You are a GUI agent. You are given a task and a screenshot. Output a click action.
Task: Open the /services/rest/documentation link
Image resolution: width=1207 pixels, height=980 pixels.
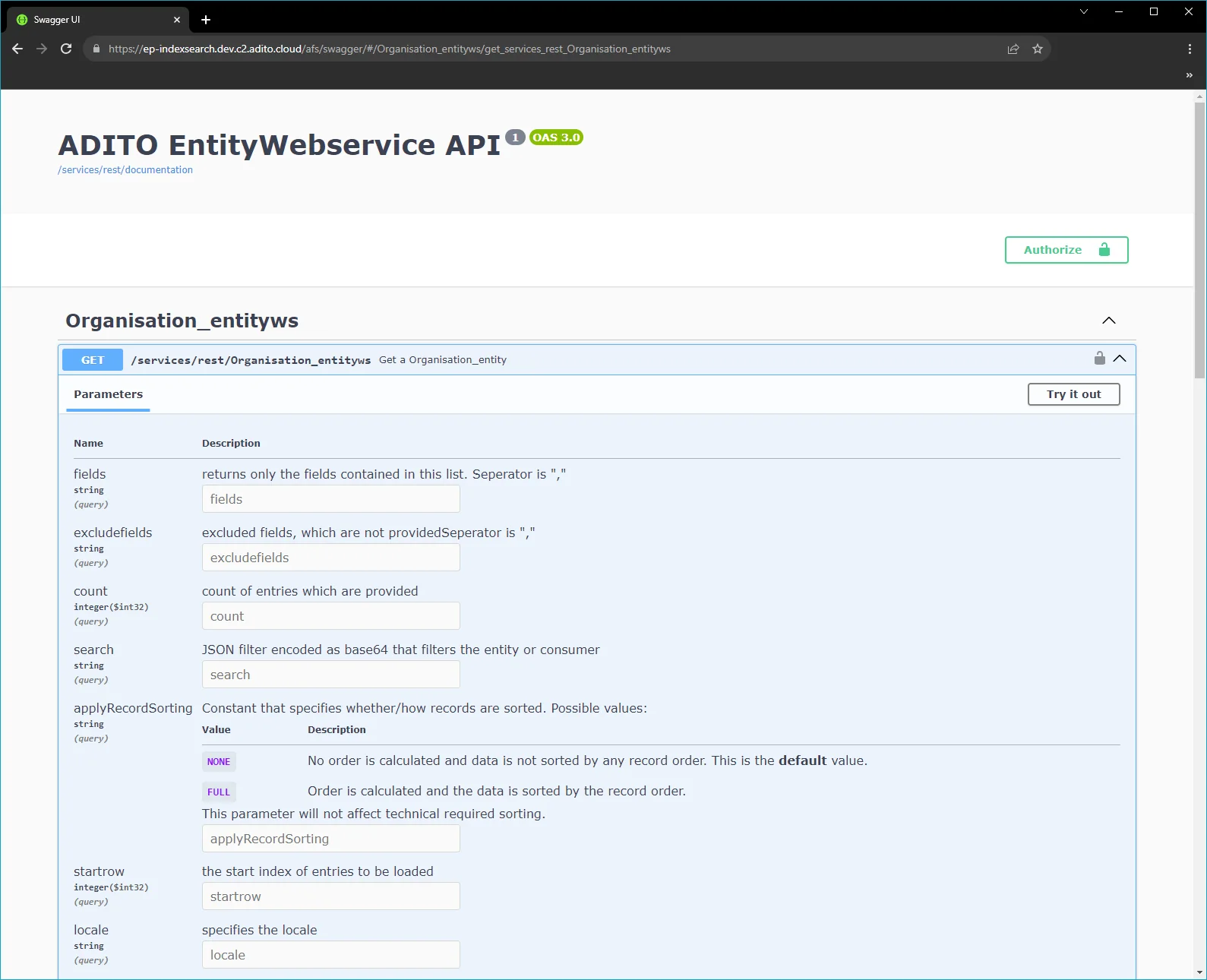tap(125, 170)
